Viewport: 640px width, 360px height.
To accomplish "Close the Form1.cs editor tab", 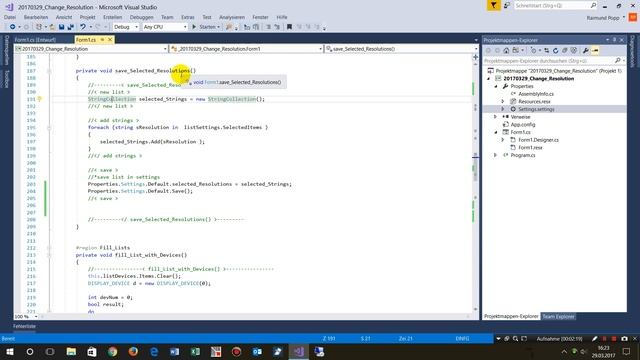I will pyautogui.click(x=110, y=40).
